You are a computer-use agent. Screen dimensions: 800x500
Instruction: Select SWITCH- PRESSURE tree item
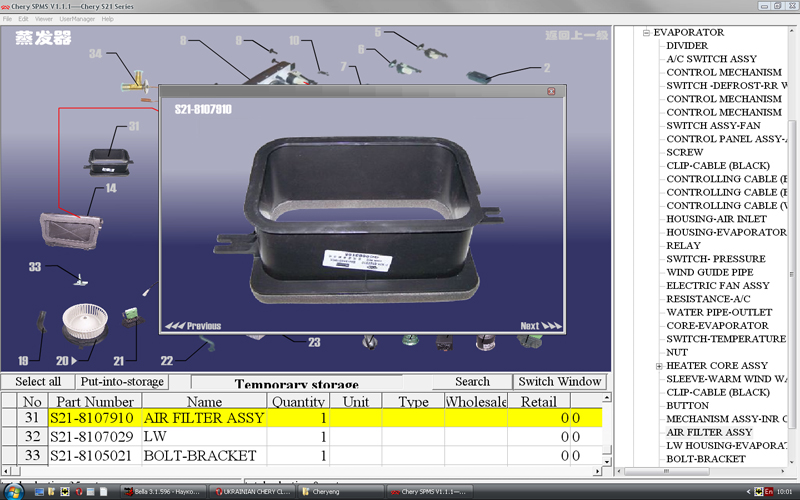(x=715, y=259)
